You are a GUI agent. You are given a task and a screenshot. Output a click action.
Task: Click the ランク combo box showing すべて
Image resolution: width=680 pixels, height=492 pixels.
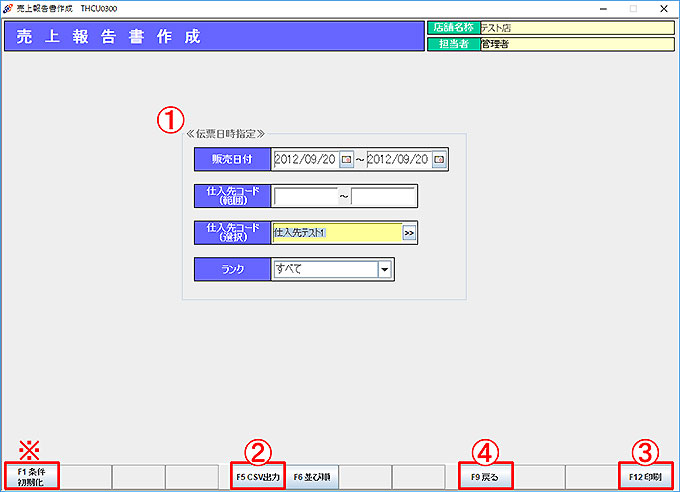(333, 269)
